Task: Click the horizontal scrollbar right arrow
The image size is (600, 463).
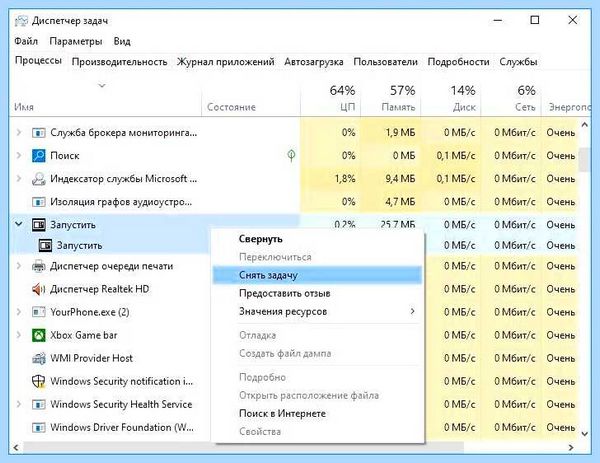Action: tap(571, 447)
